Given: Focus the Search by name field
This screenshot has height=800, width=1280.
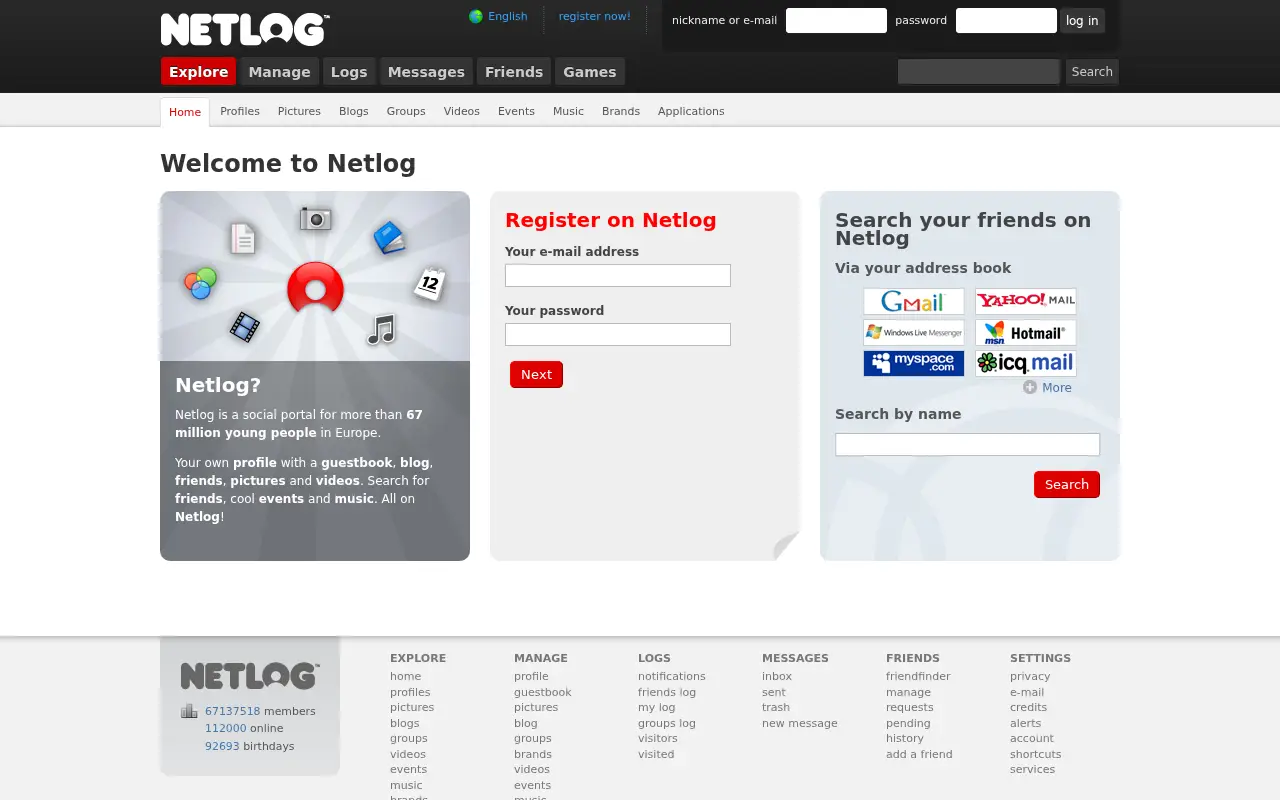Looking at the screenshot, I should click(x=967, y=444).
